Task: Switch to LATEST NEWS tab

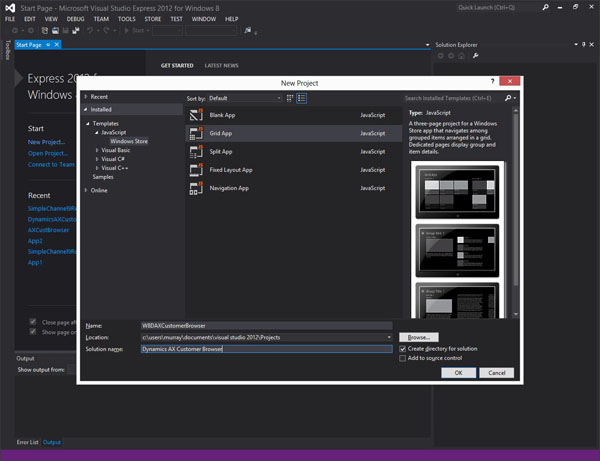Action: (222, 66)
